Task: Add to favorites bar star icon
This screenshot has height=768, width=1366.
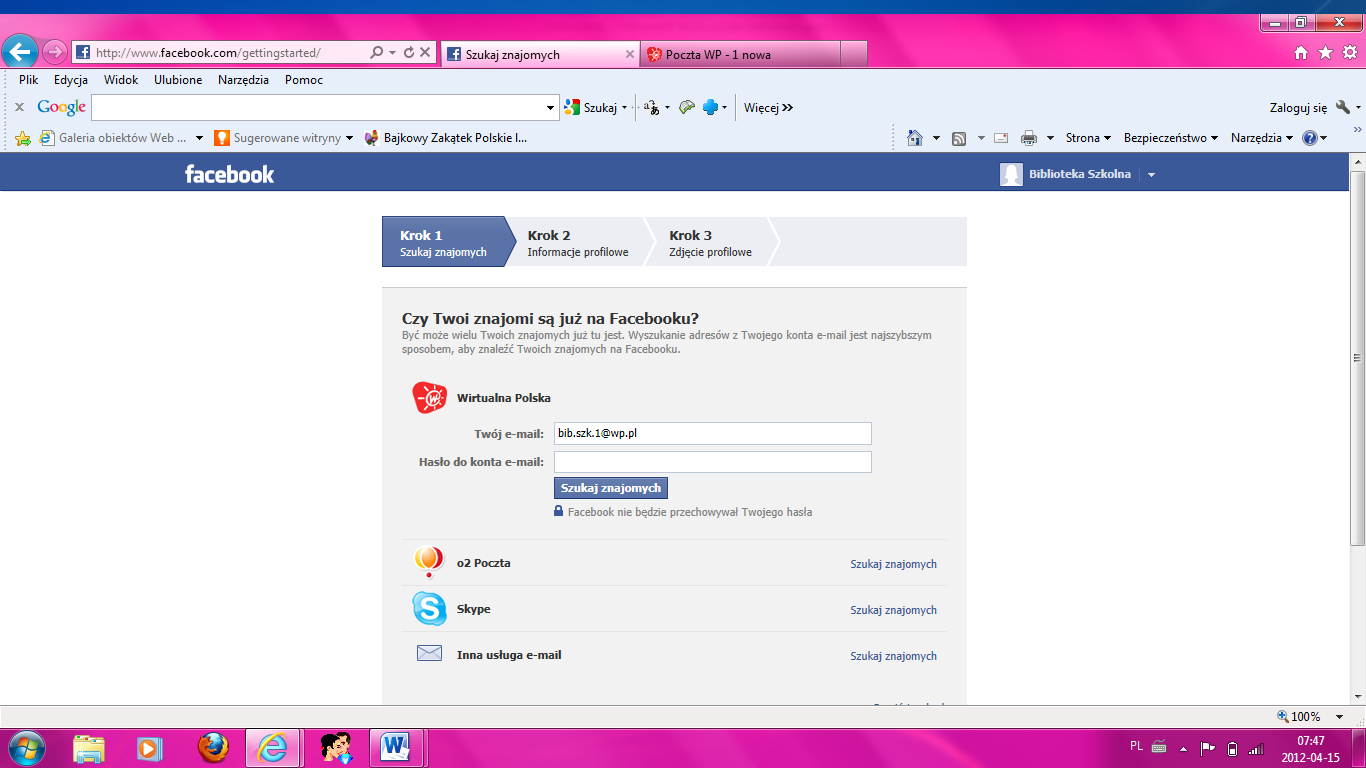Action: pyautogui.click(x=23, y=138)
